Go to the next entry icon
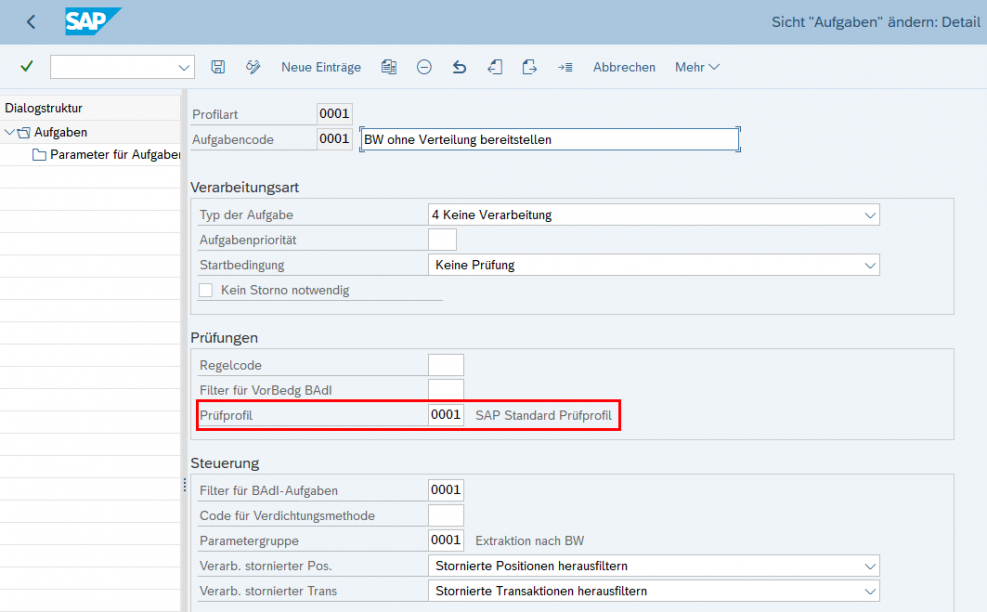The height and width of the screenshot is (612, 987). [529, 67]
